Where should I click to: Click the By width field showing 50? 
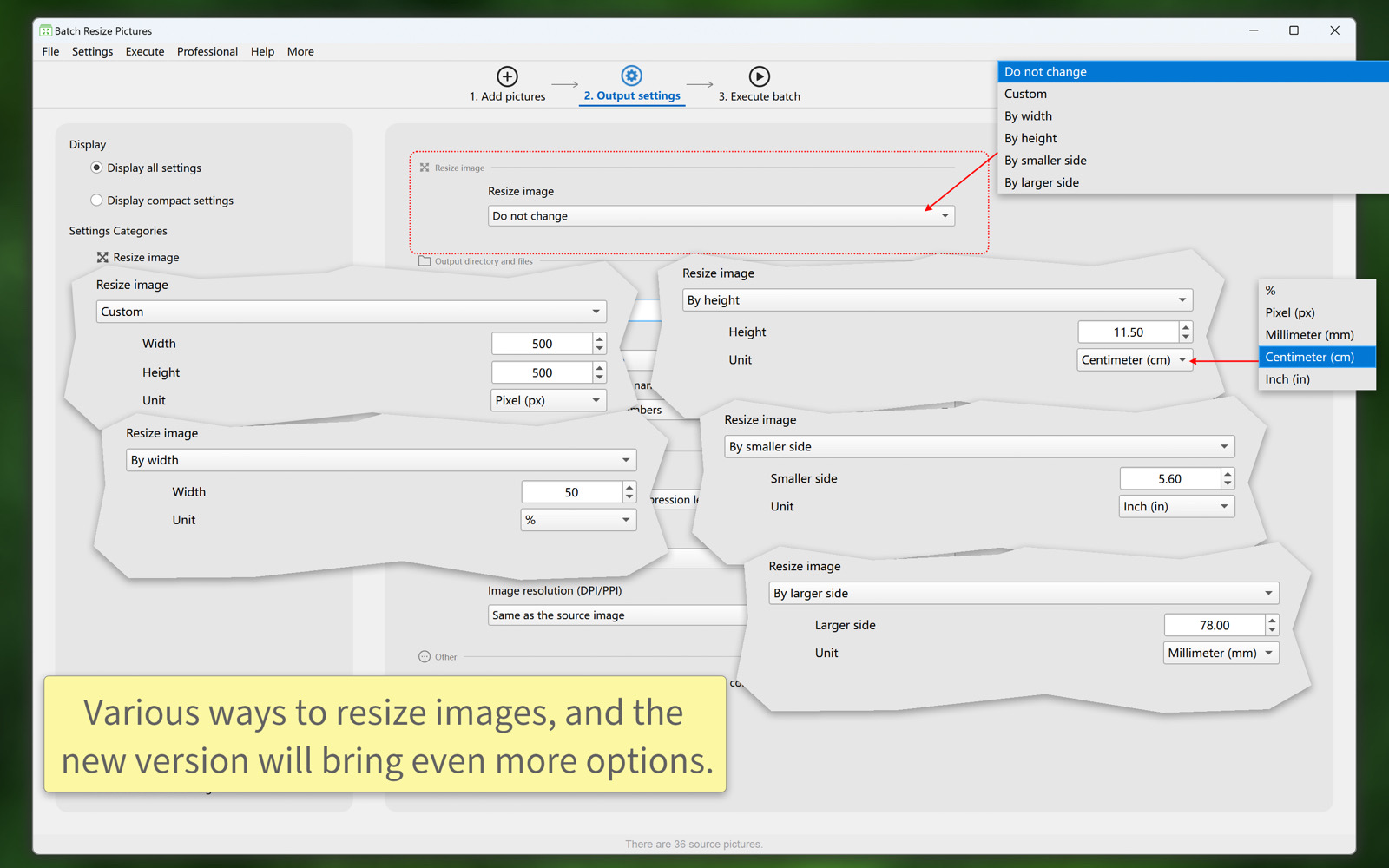[x=572, y=492]
